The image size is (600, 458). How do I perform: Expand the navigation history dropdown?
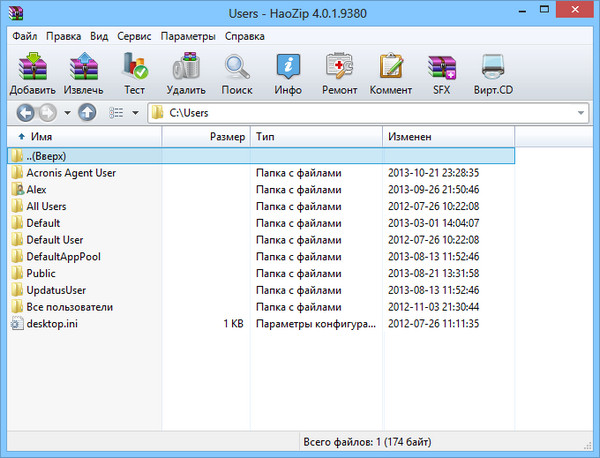[67, 113]
